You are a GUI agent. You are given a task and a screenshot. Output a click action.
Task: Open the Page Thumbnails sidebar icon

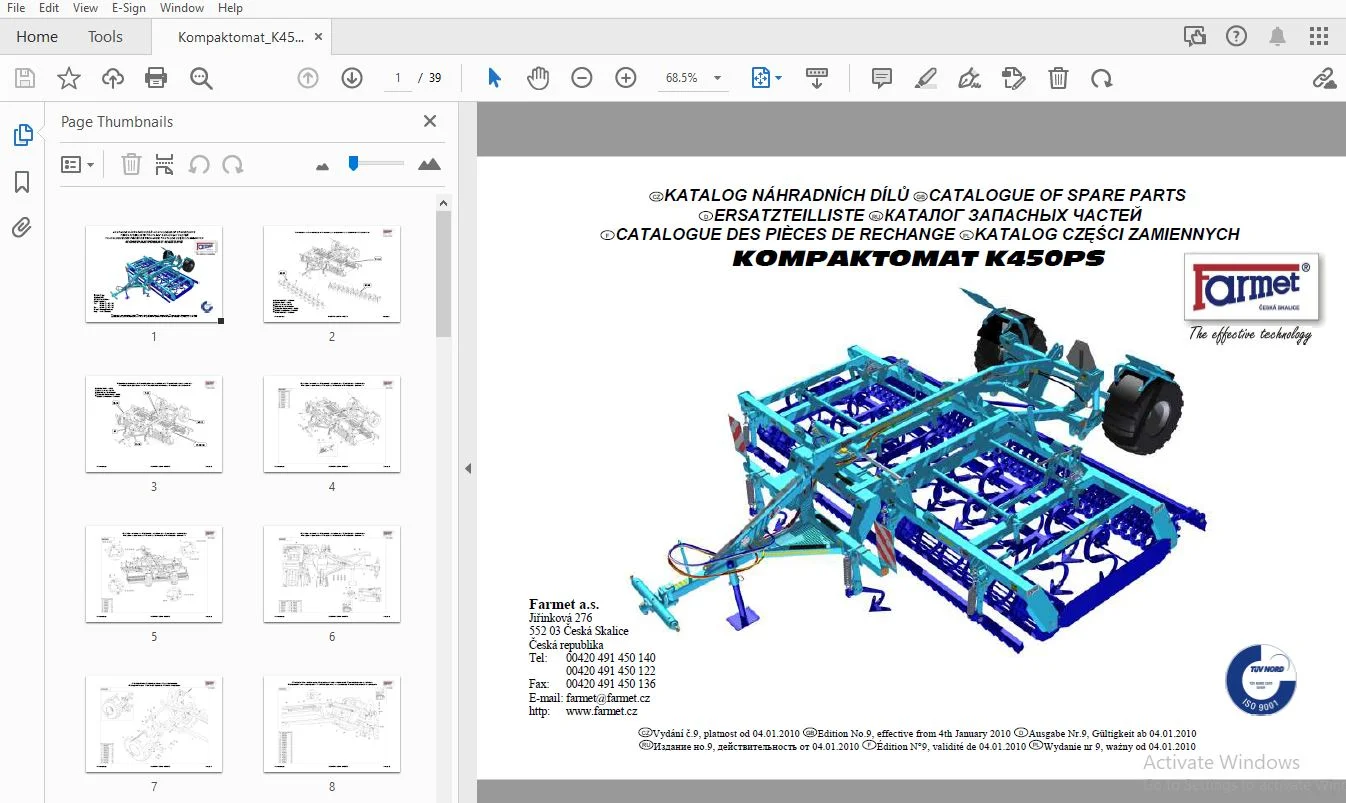coord(22,135)
